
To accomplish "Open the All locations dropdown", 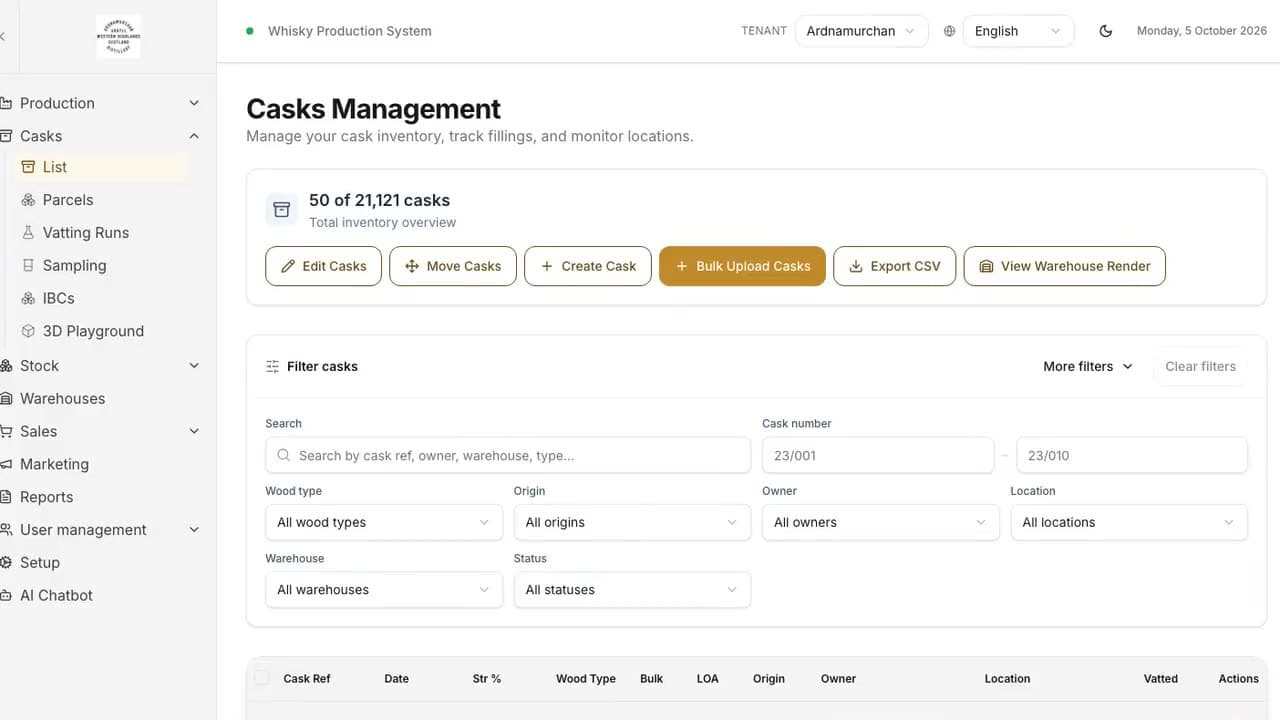I will [x=1129, y=522].
